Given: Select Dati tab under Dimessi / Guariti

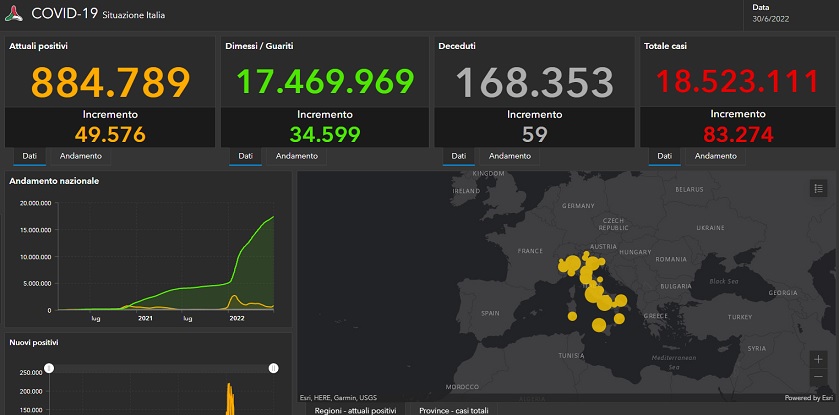Looking at the screenshot, I should [x=246, y=156].
